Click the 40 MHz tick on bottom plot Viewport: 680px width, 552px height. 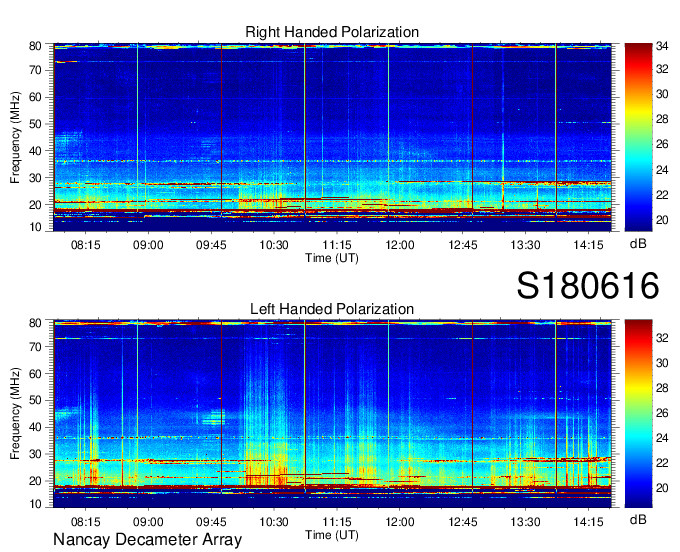tap(35, 427)
